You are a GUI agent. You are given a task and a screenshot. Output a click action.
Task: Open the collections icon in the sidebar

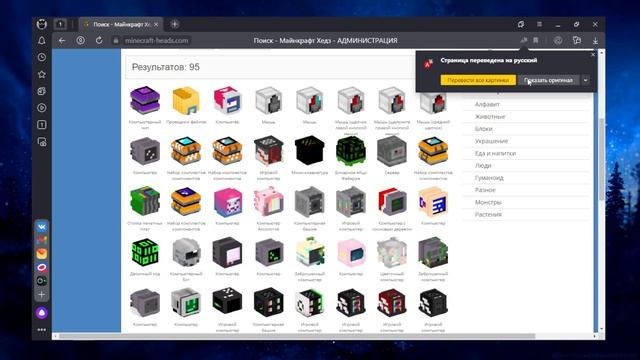tap(42, 91)
